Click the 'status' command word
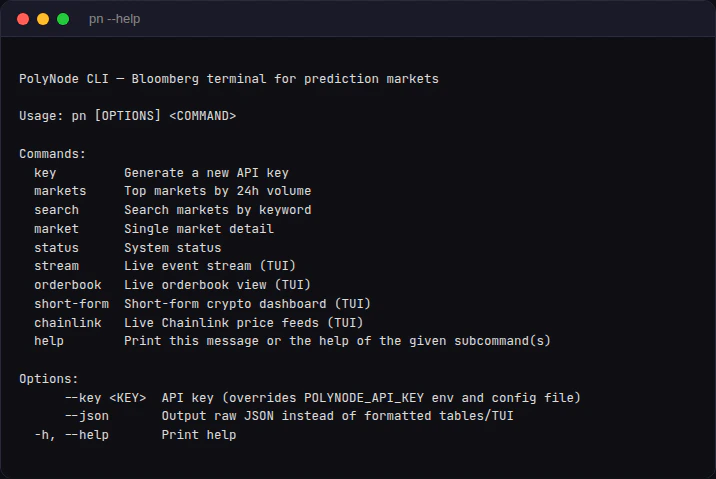716x479 pixels. (x=56, y=247)
